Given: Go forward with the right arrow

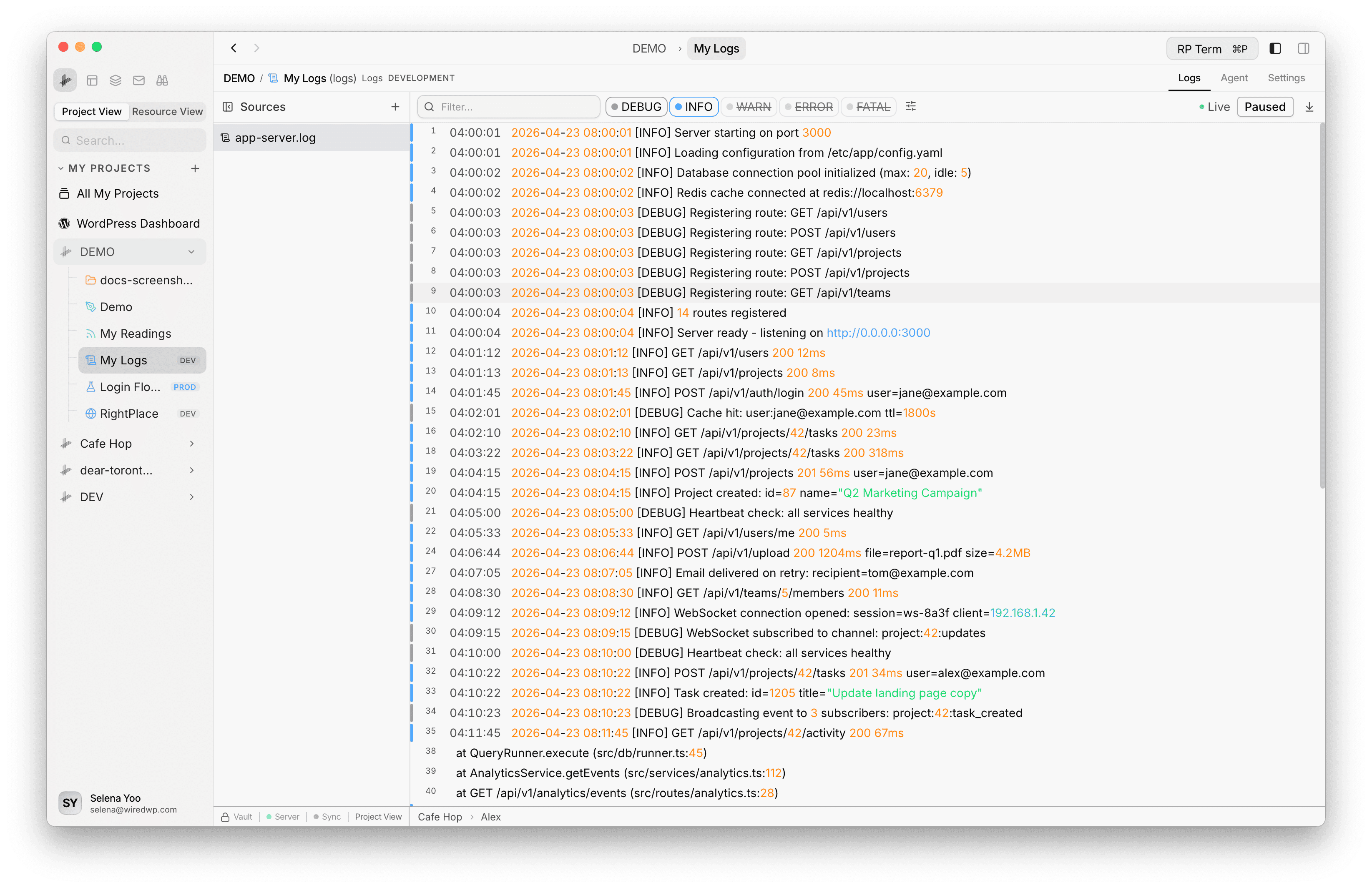Looking at the screenshot, I should (x=257, y=48).
